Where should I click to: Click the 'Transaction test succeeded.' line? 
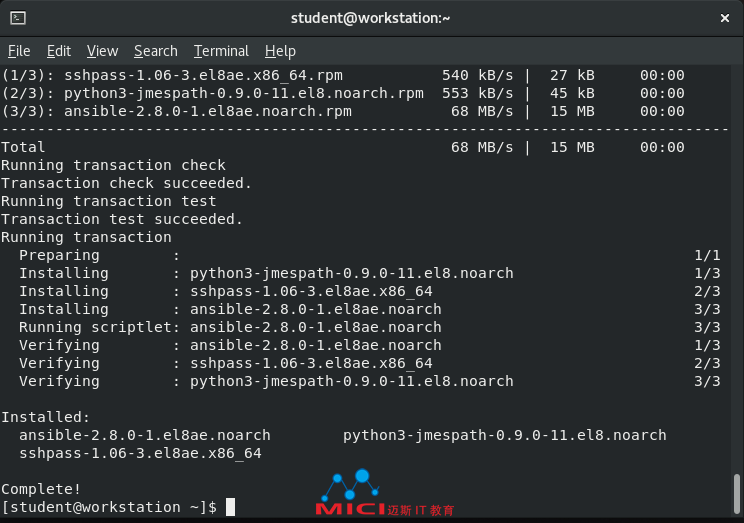[x=122, y=219]
